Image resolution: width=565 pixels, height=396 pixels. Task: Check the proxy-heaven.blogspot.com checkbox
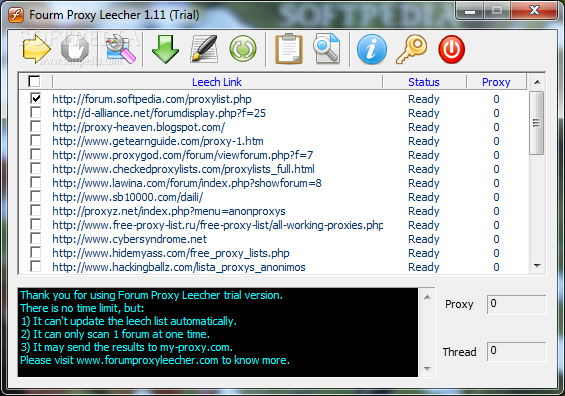pos(36,126)
